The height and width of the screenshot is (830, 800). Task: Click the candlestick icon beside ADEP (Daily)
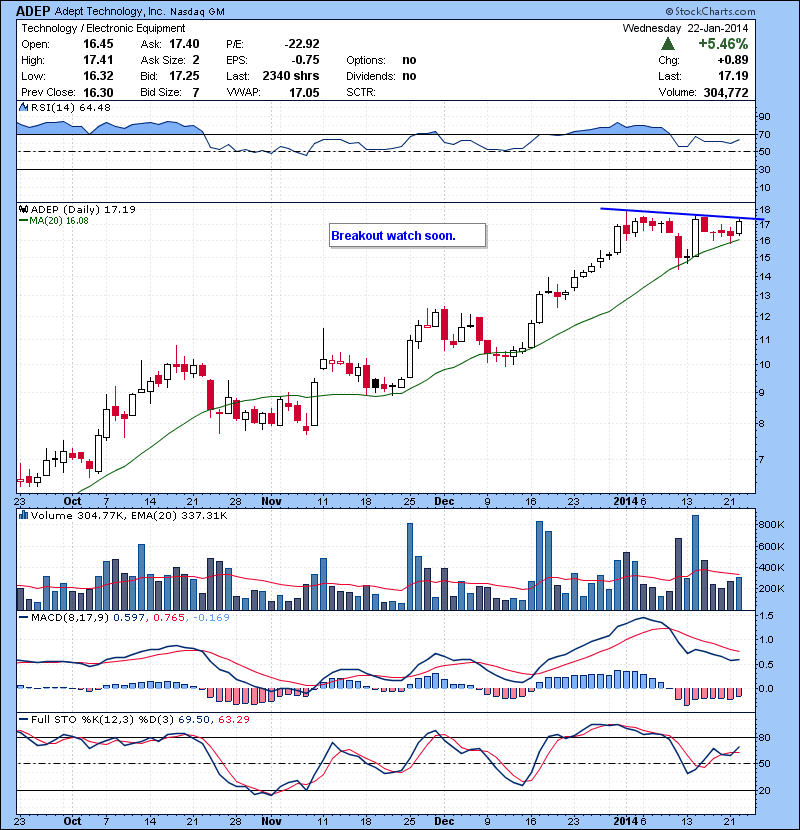pos(23,209)
